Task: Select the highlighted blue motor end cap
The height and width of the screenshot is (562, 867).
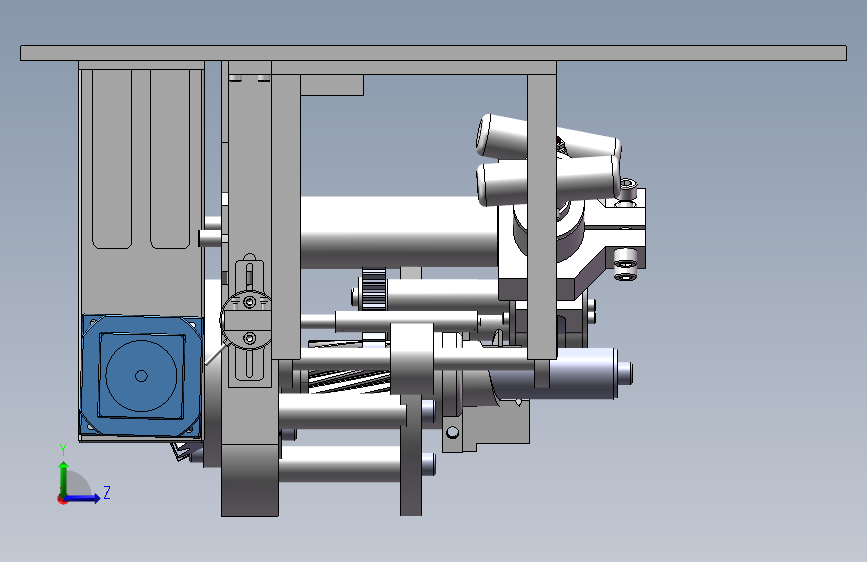Action: tap(142, 376)
